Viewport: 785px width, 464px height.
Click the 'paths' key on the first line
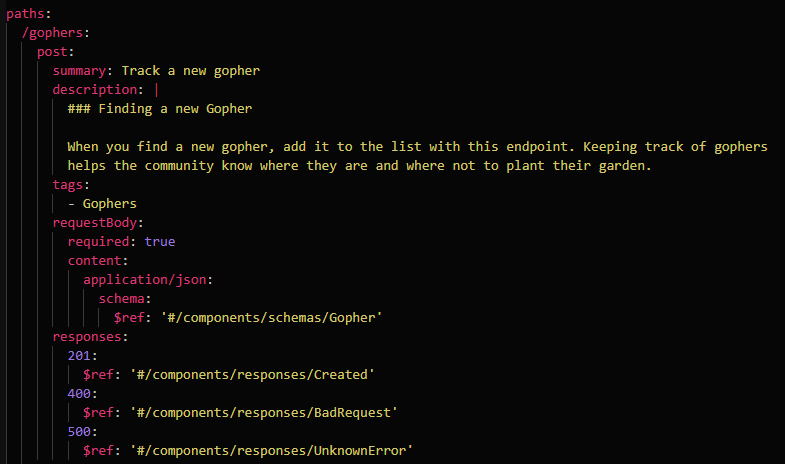(25, 14)
